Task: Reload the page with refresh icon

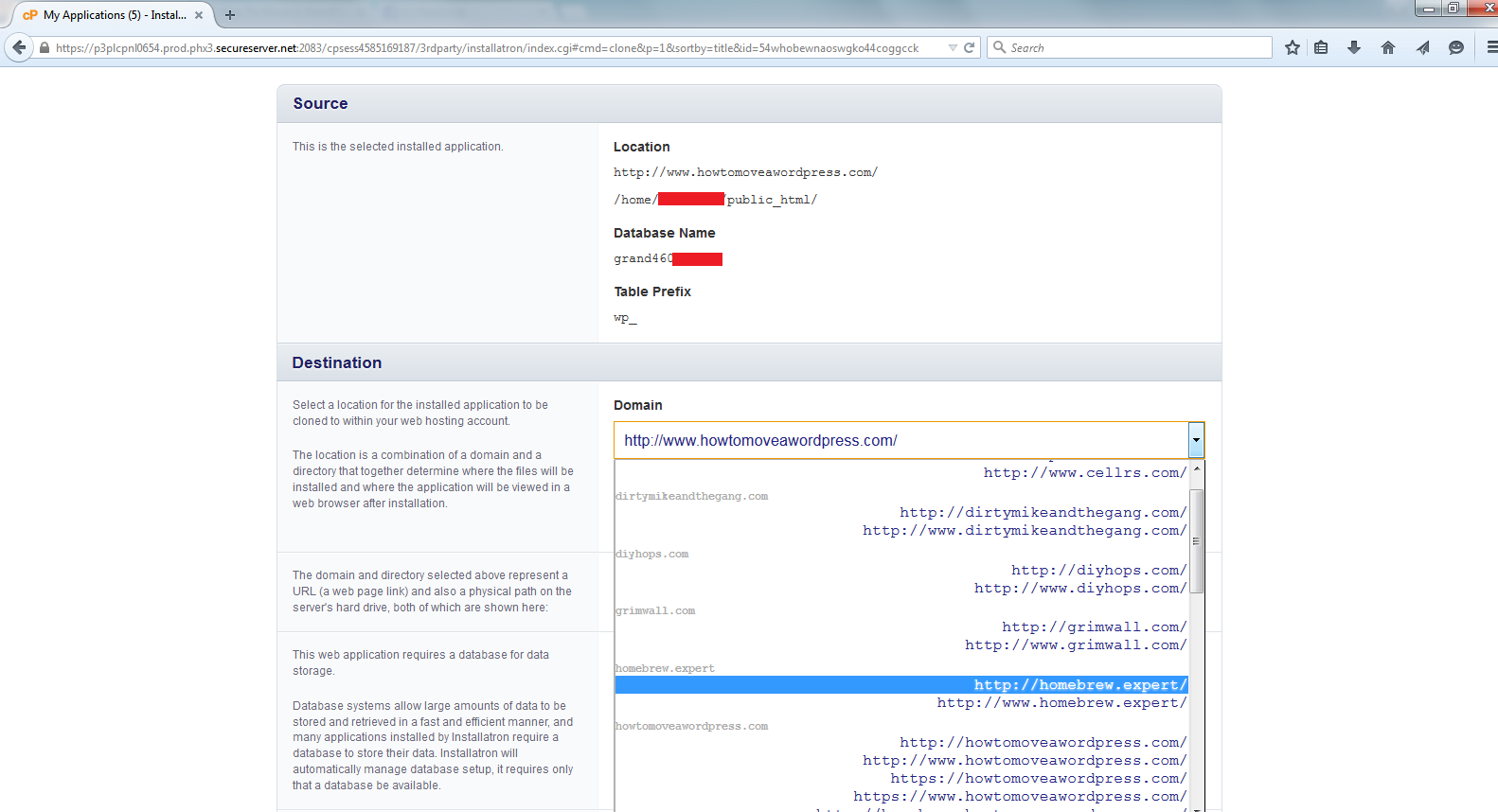Action: [970, 47]
